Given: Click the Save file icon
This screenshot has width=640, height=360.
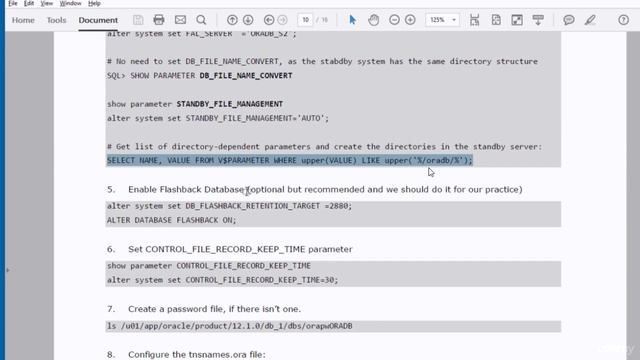Looking at the screenshot, I should point(138,20).
